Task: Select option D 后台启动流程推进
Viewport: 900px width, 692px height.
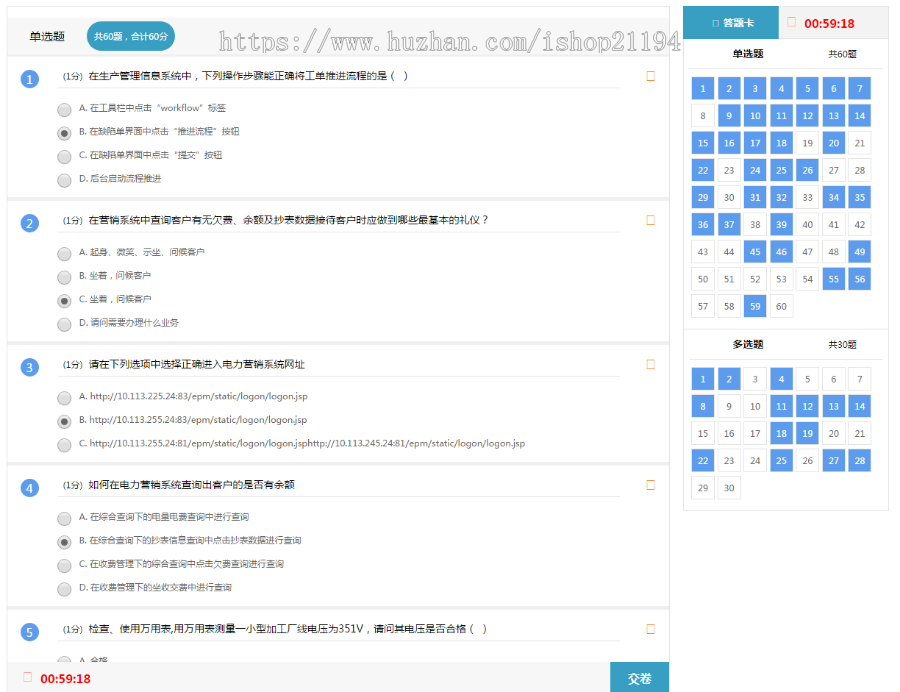Action: (x=64, y=178)
